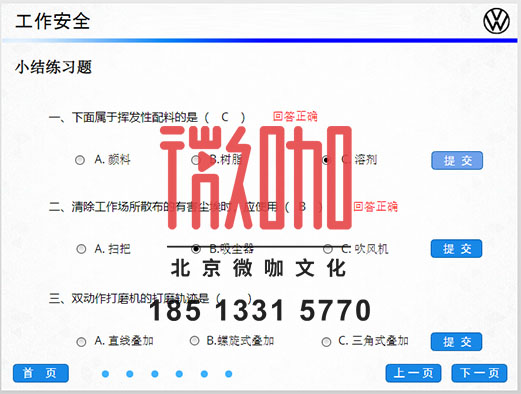Submit answer for question two (提交)
The height and width of the screenshot is (394, 521).
(457, 249)
